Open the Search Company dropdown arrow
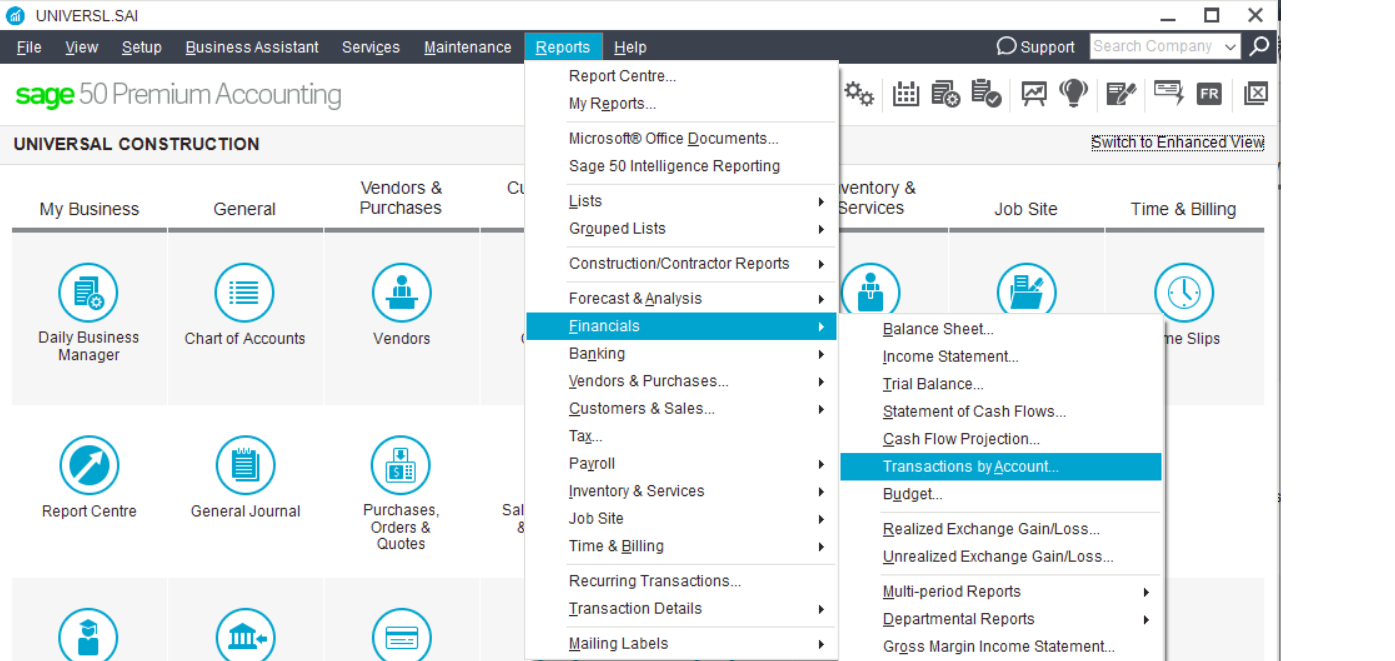The image size is (1395, 661). click(x=1230, y=47)
